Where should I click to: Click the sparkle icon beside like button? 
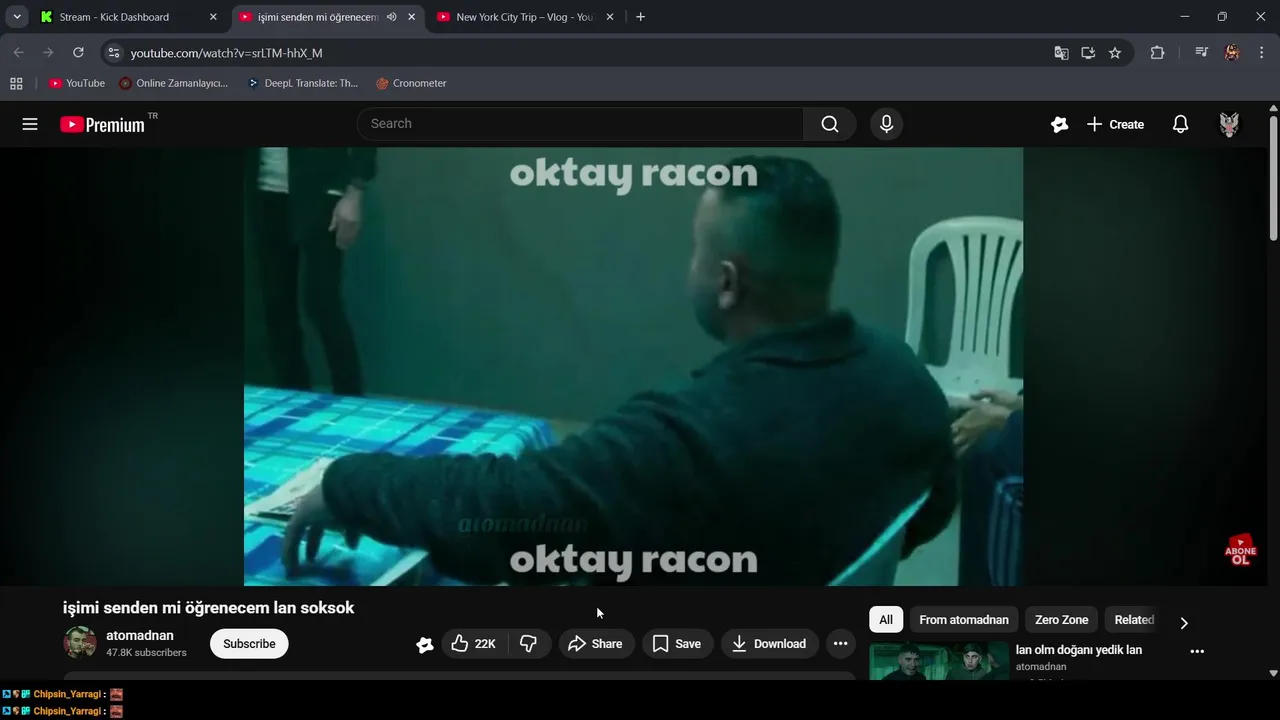tap(425, 645)
